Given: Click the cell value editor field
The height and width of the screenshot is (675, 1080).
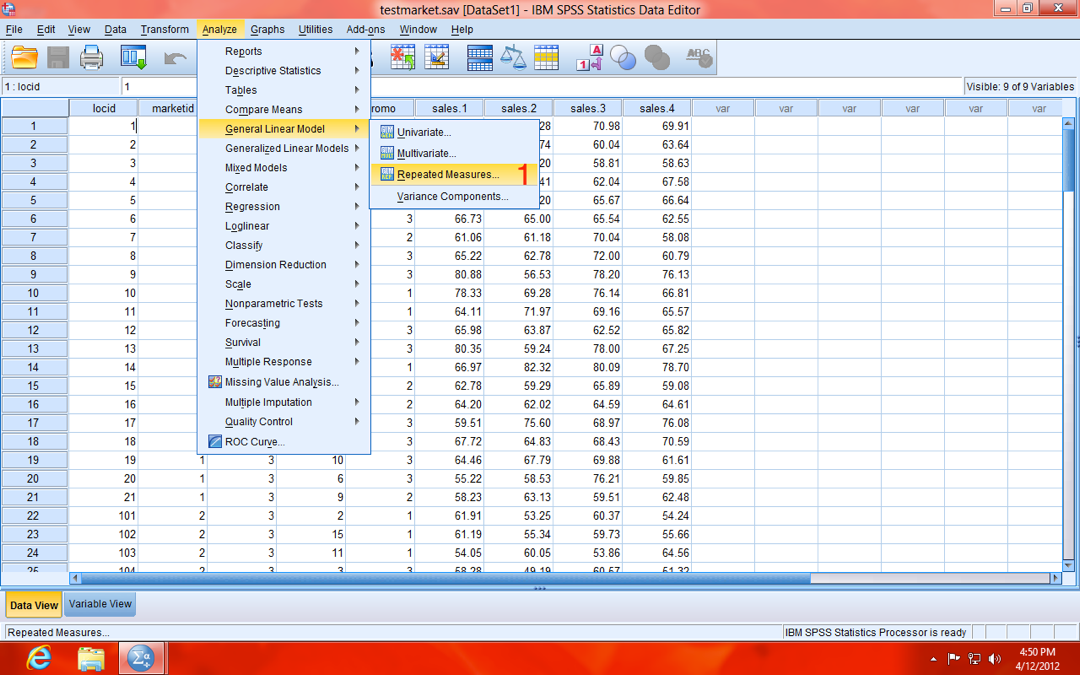Looking at the screenshot, I should pyautogui.click(x=542, y=87).
